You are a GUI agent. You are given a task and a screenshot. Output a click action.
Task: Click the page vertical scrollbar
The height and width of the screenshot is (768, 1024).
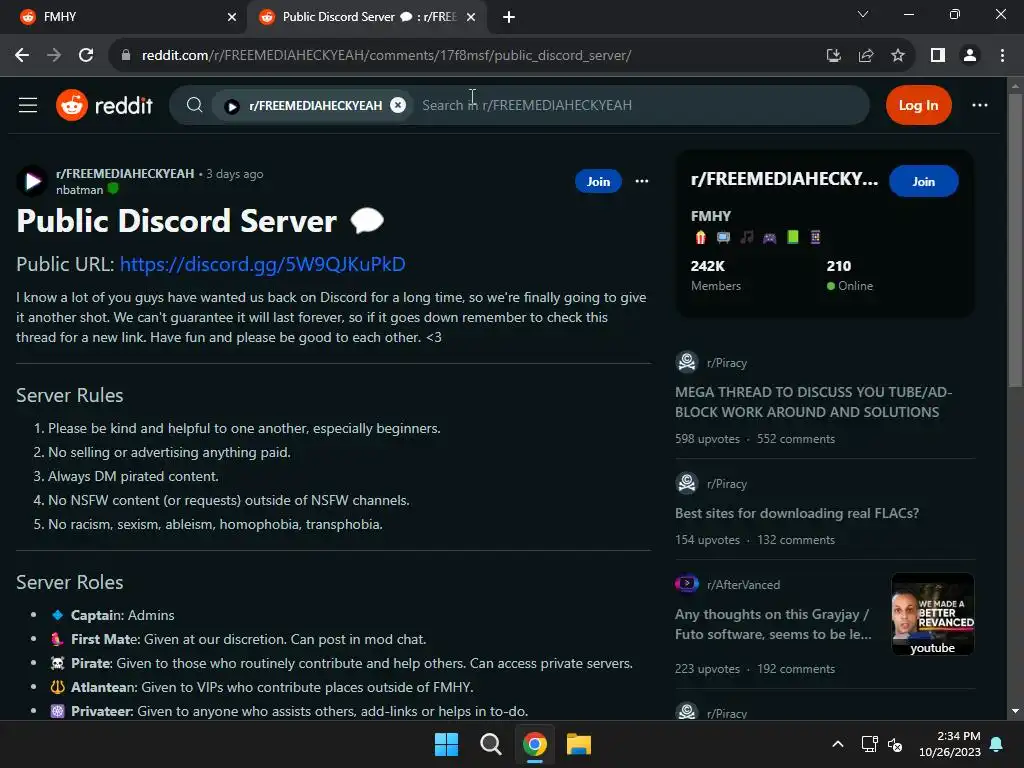pos(1015,240)
